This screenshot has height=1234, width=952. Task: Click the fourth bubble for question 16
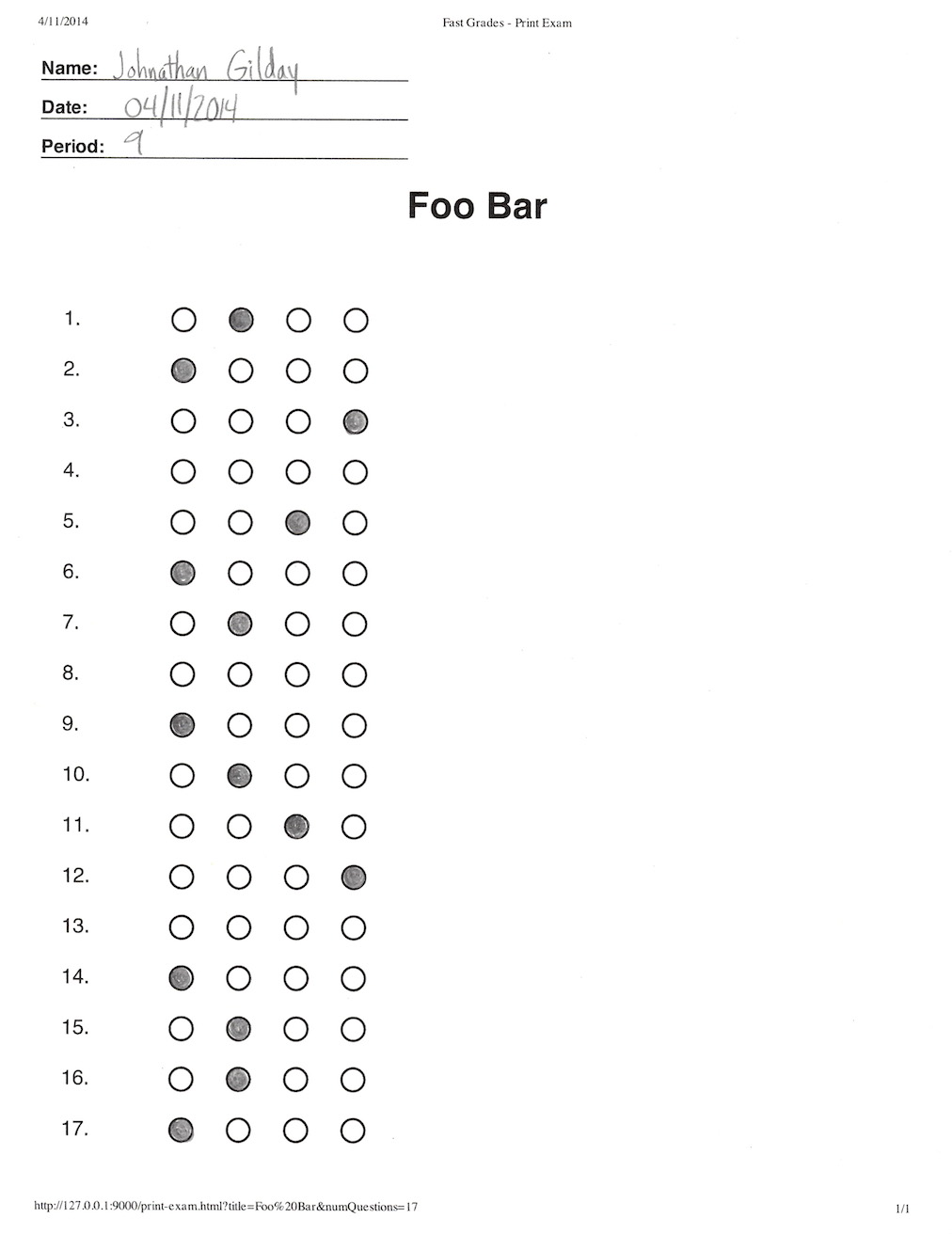point(353,1080)
